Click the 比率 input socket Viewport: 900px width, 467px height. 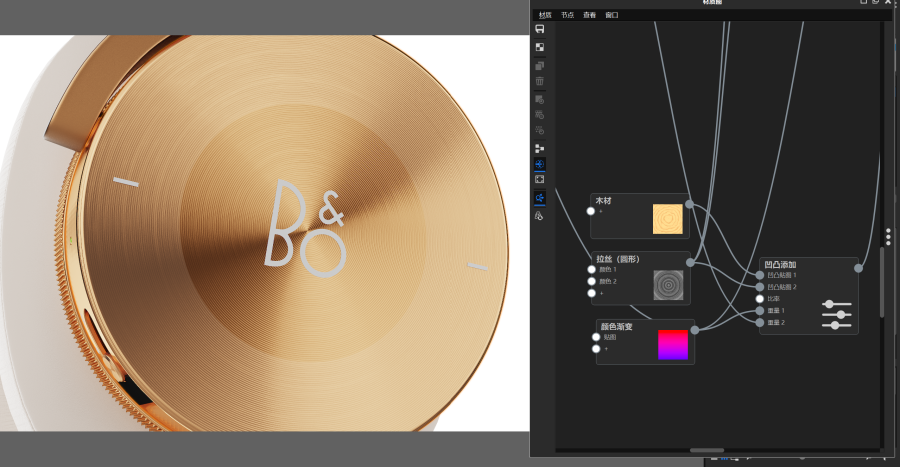[x=760, y=298]
